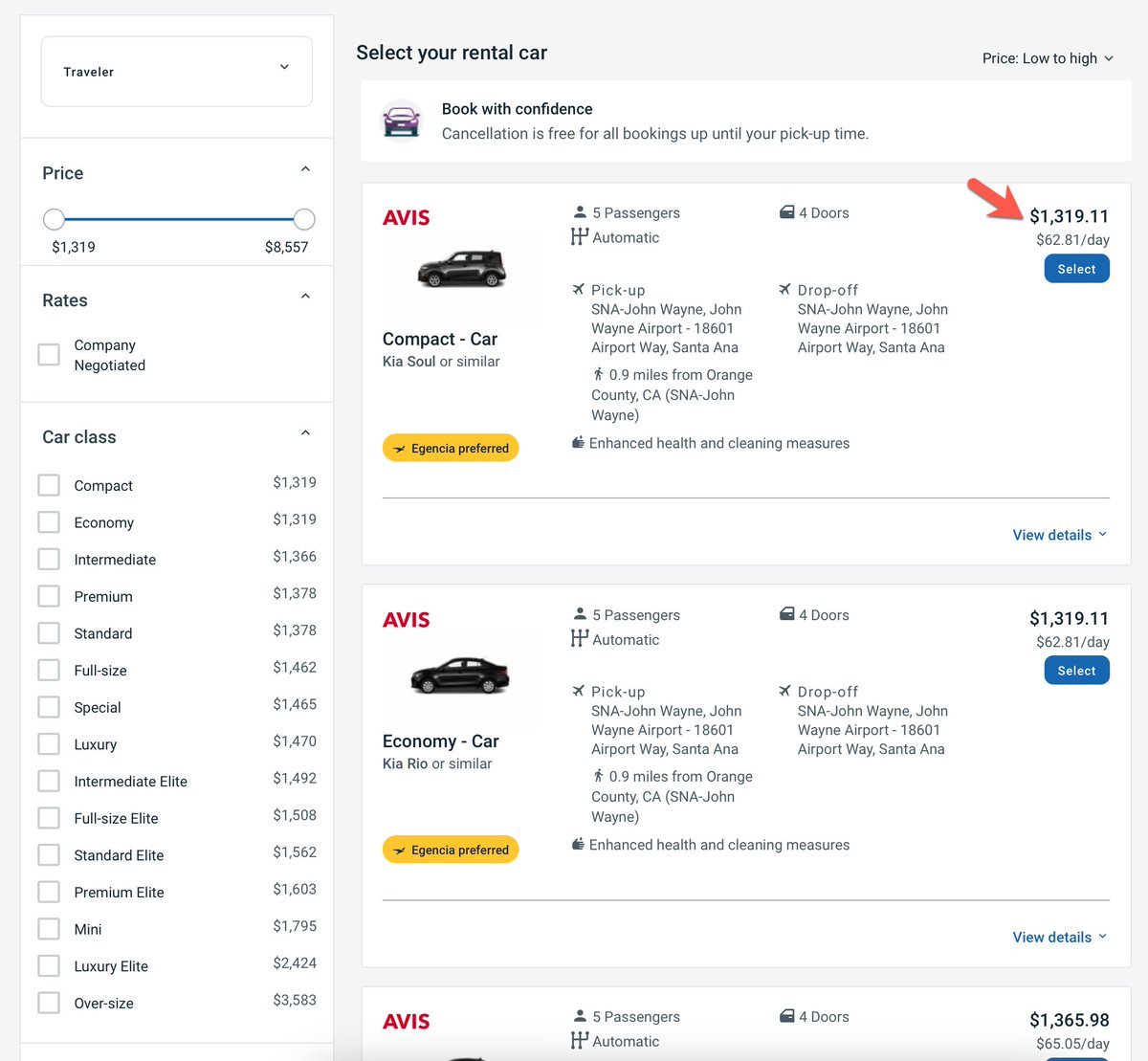The image size is (1148, 1061).
Task: Check the Company Negotiated rates box
Action: [49, 355]
